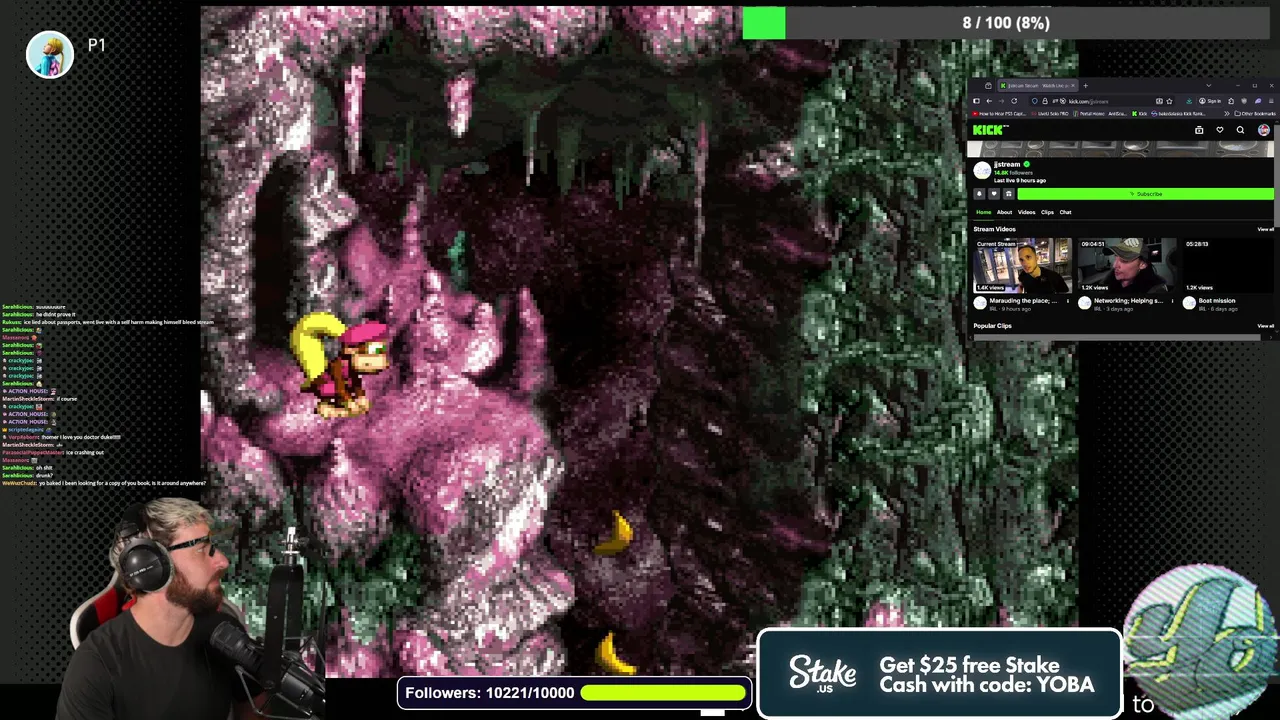Open the Kick bookmark in bookmarks bar

point(1140,114)
